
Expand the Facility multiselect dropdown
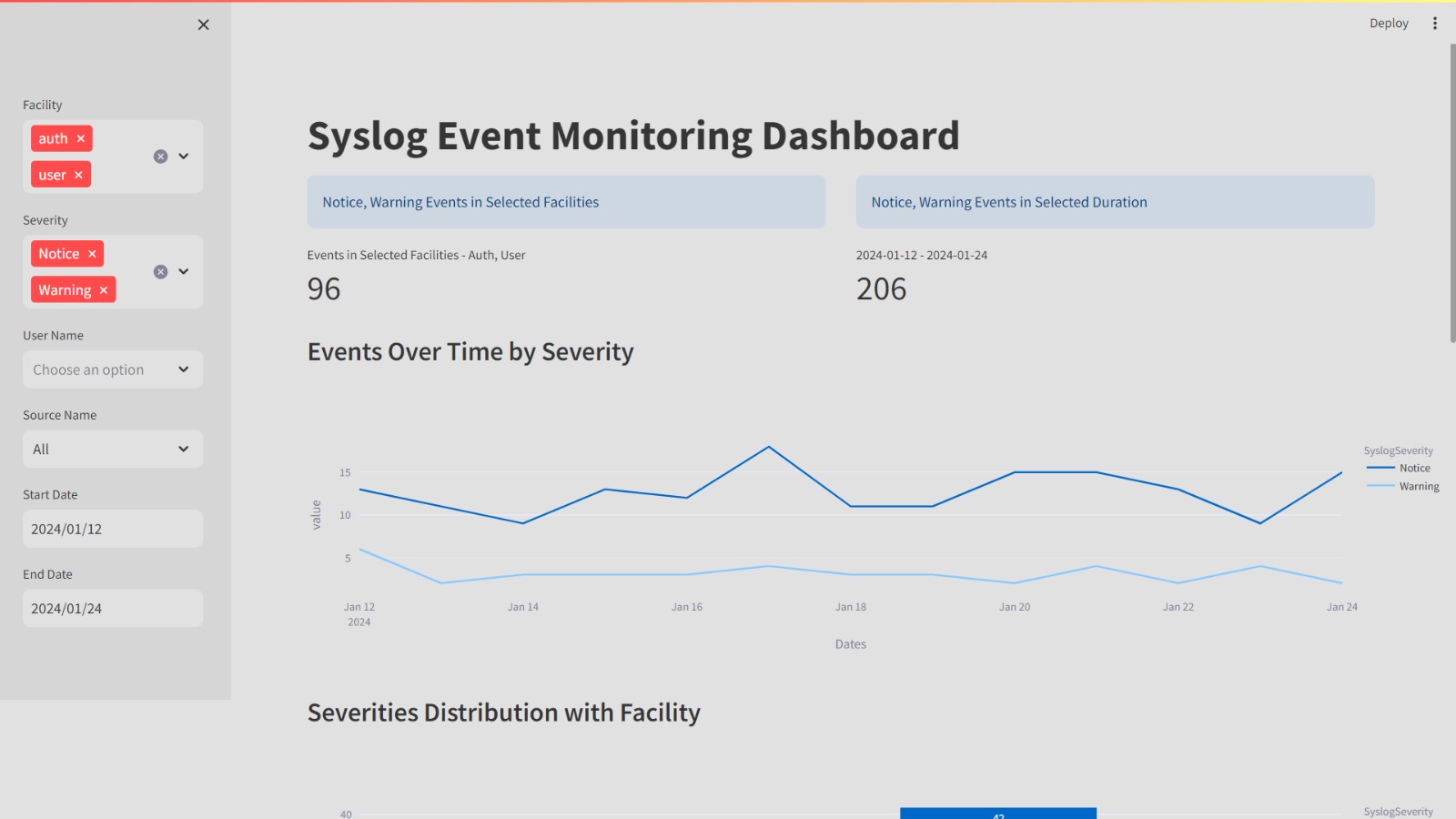pyautogui.click(x=184, y=157)
